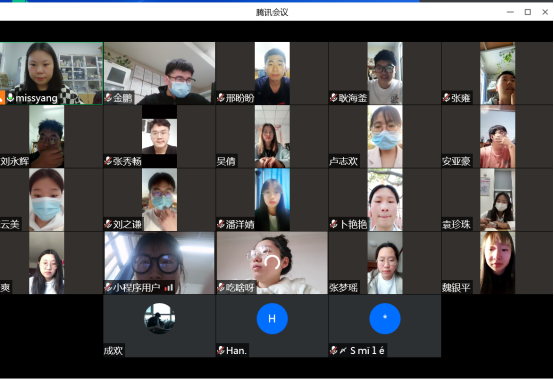The width and height of the screenshot is (554, 380).
Task: Select 吴倩's video thumbnail
Action: (272, 136)
